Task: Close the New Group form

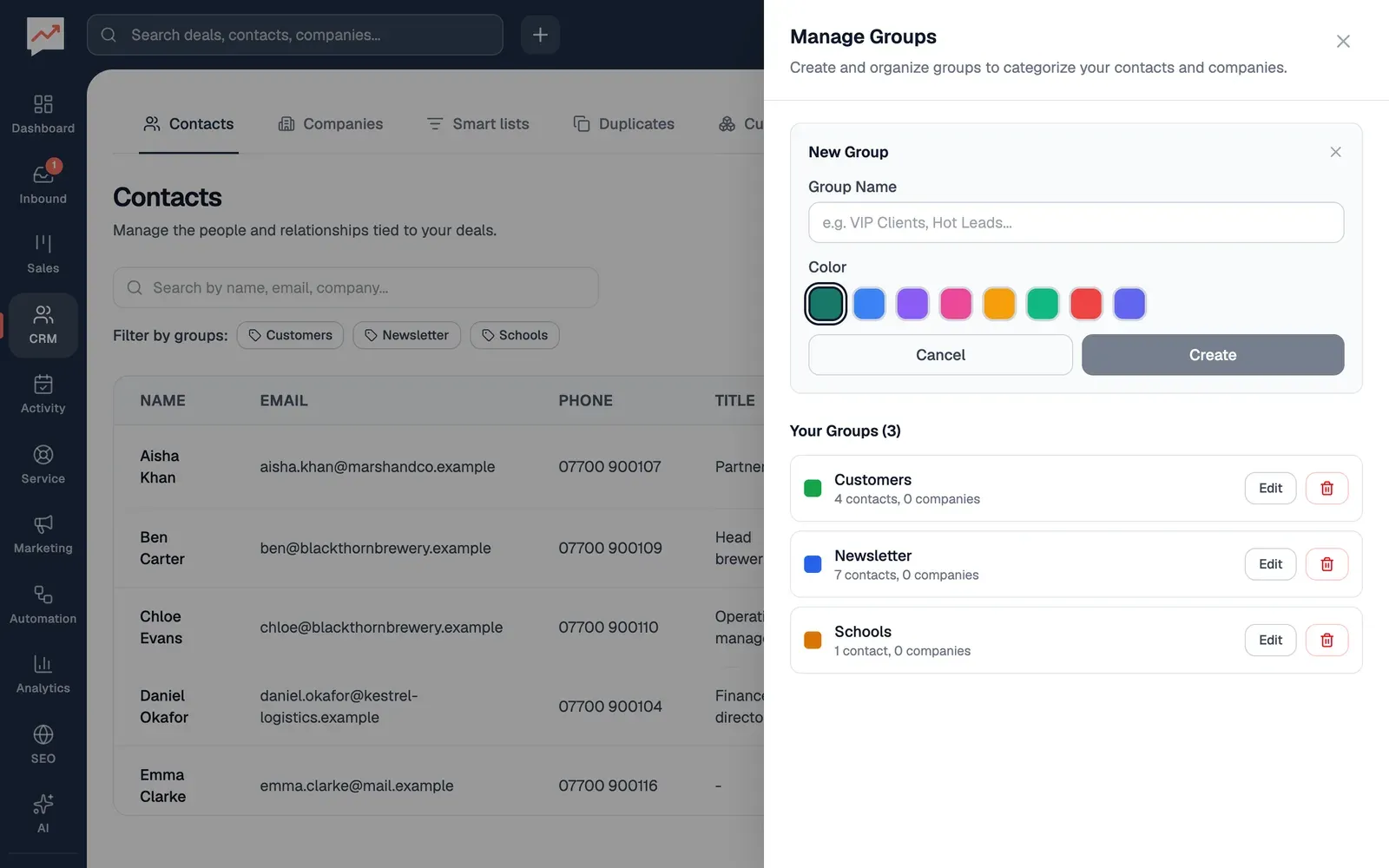Action: [1335, 152]
